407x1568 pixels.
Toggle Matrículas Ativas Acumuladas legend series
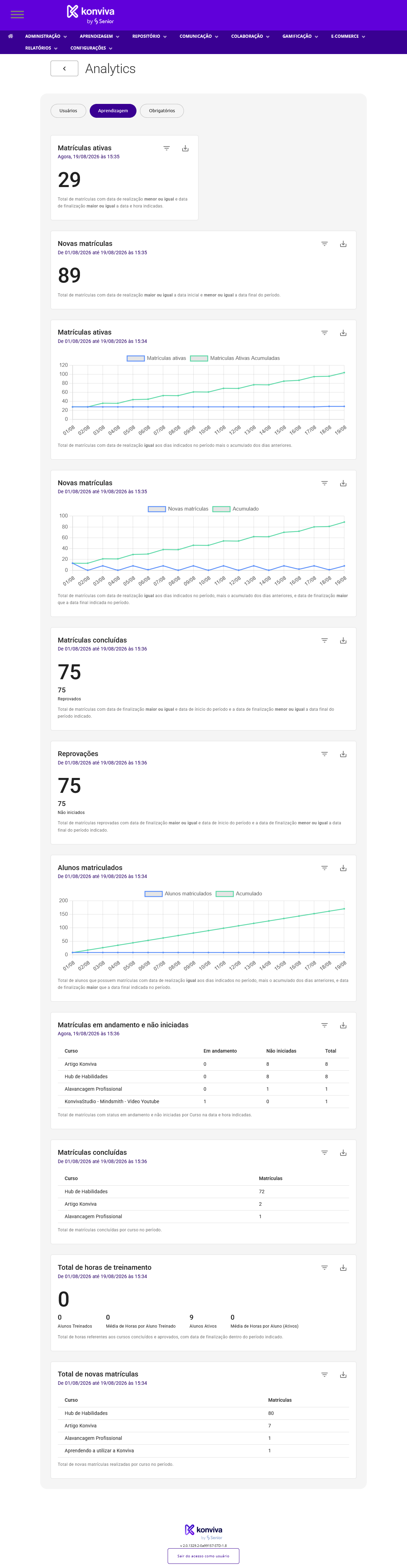tap(235, 358)
